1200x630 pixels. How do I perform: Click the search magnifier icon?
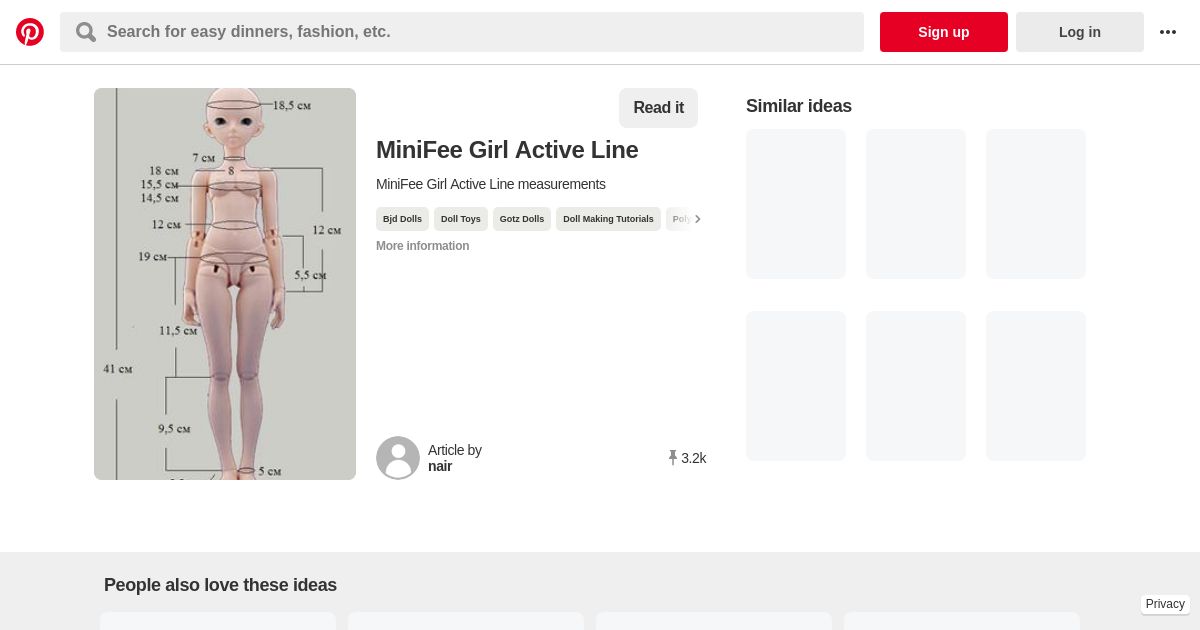(x=86, y=32)
